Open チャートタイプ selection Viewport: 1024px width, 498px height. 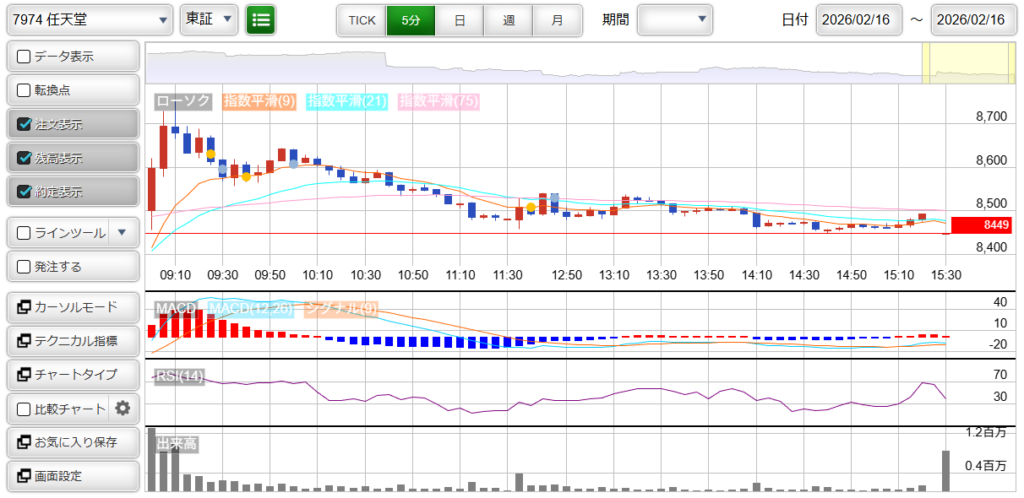[x=72, y=375]
